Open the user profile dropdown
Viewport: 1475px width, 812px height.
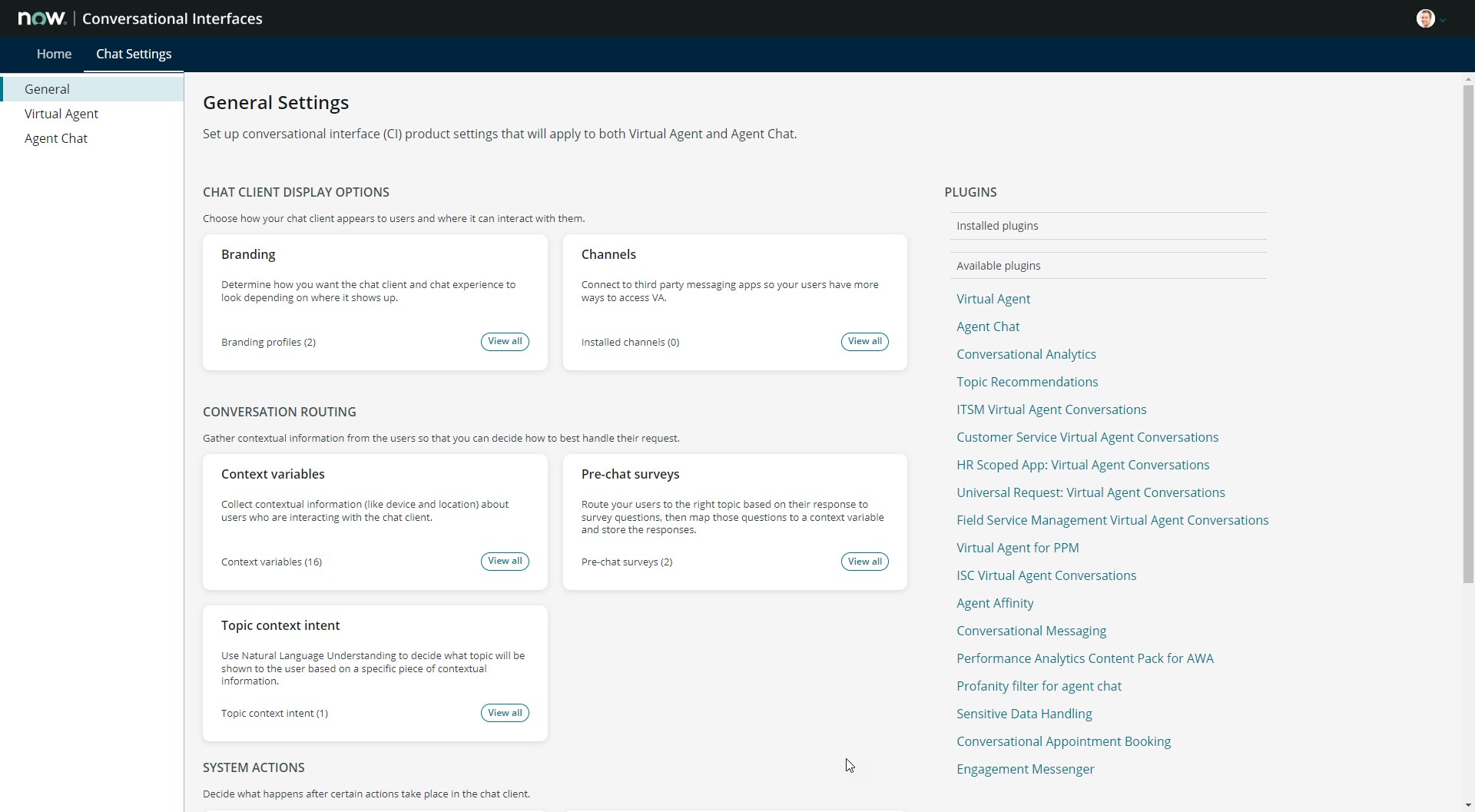point(1441,18)
